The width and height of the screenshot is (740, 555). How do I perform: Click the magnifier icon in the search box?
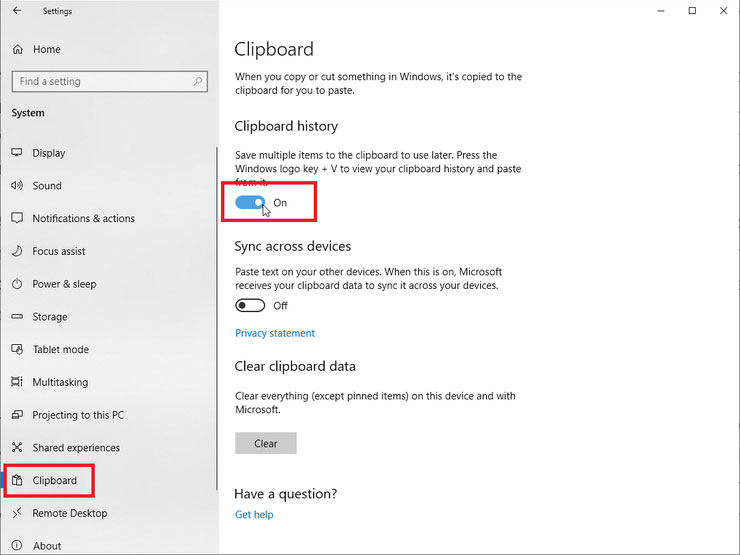click(x=198, y=81)
